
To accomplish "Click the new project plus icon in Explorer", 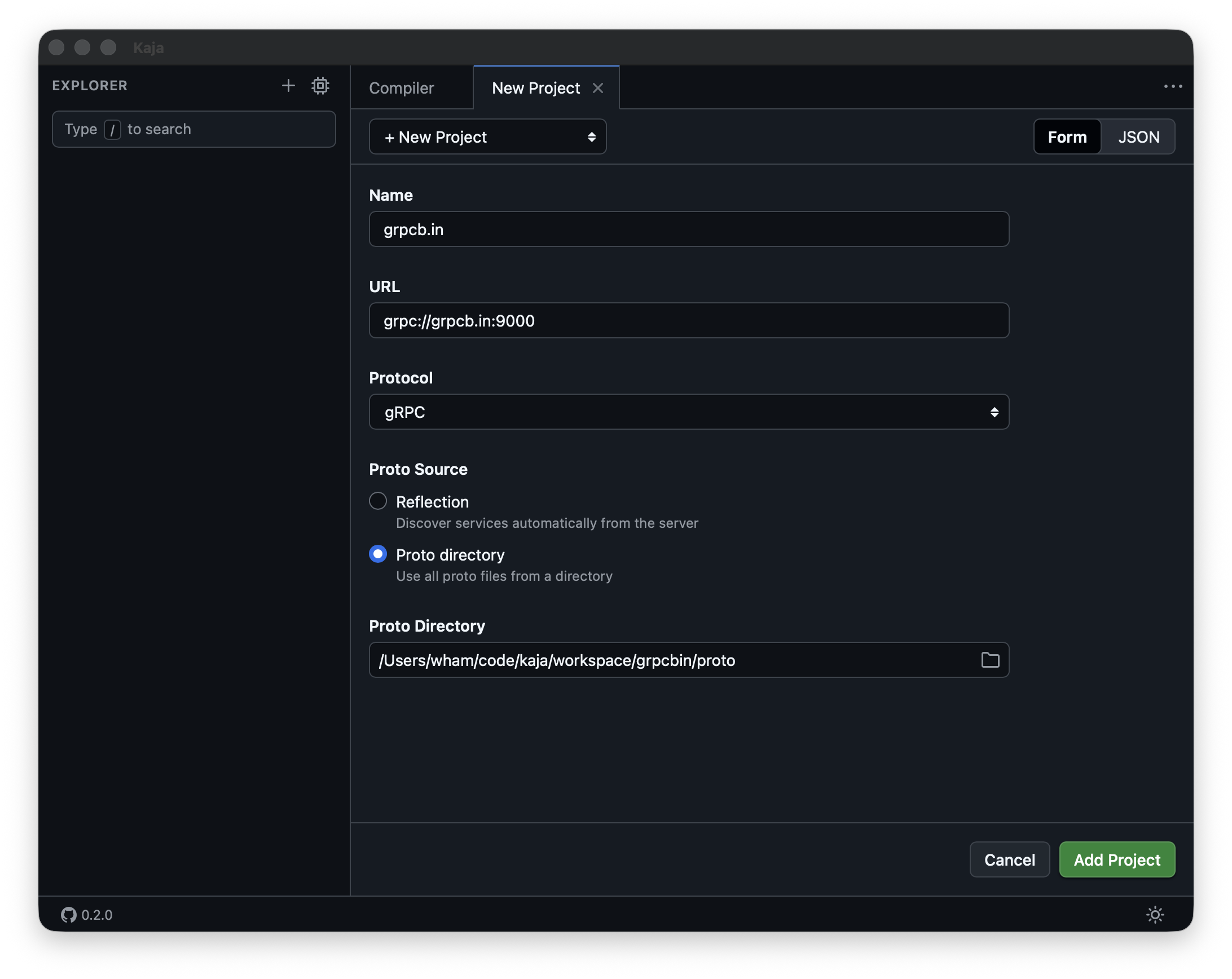I will pos(289,86).
